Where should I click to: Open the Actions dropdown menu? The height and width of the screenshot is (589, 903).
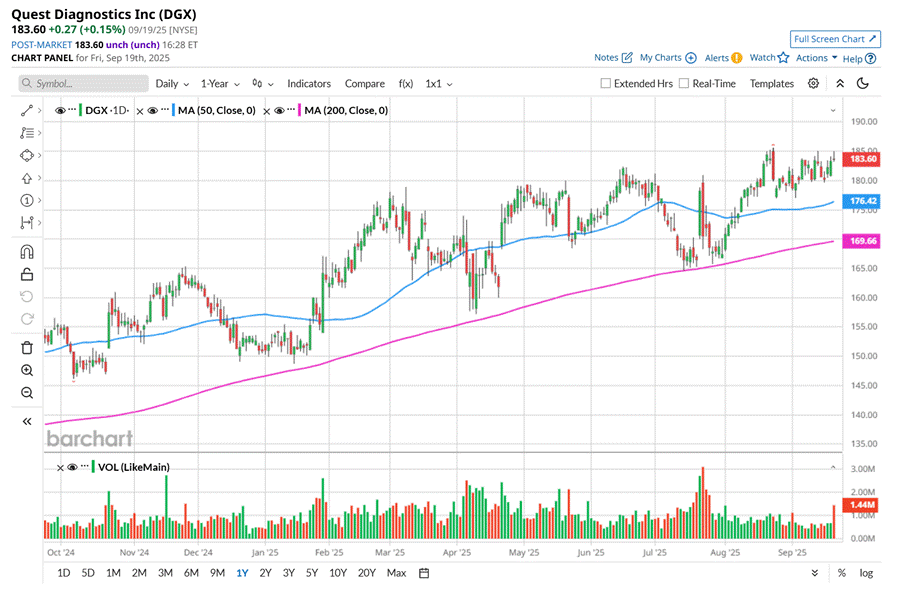(x=816, y=58)
